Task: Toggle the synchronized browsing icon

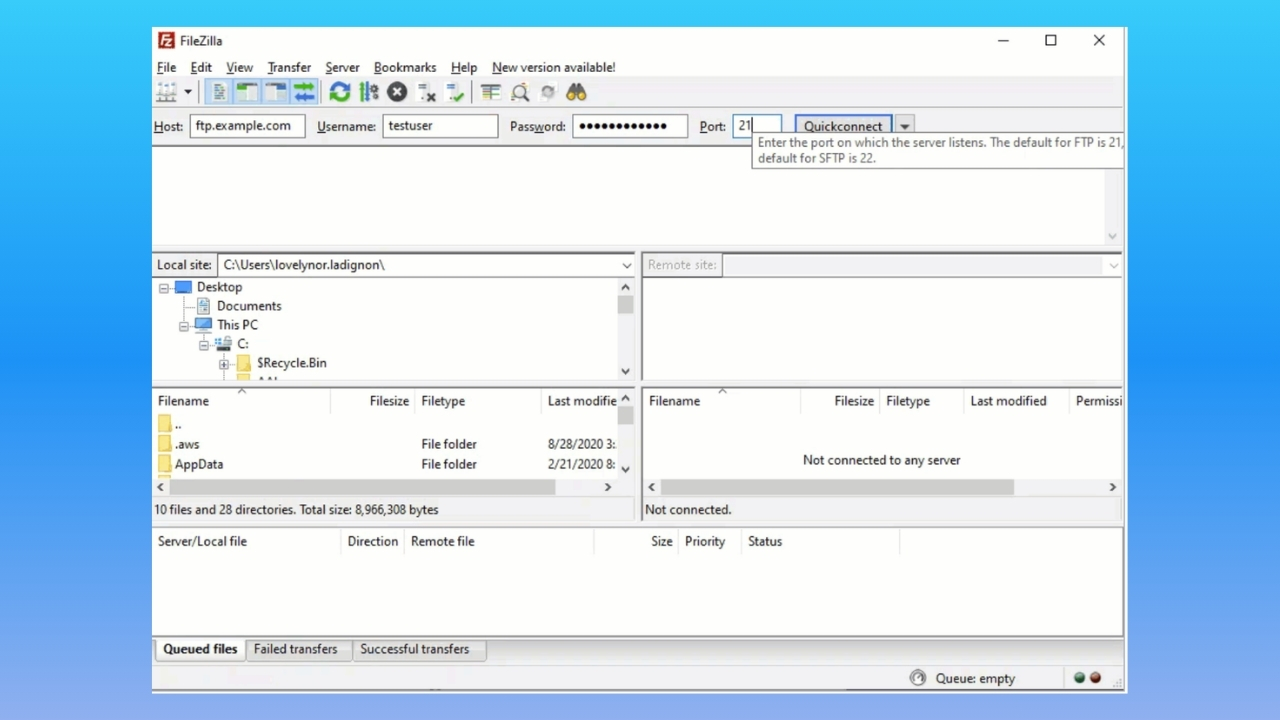Action: coord(548,92)
